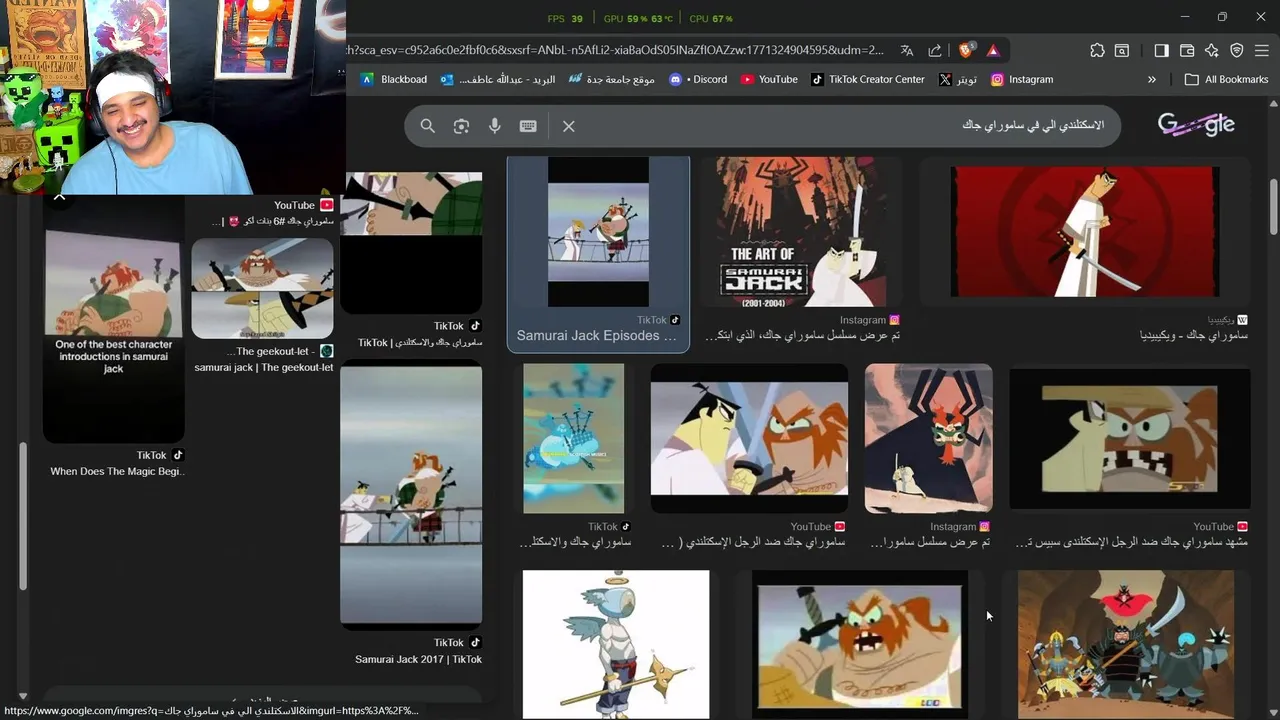Open the All Bookmarks folder

pyautogui.click(x=1226, y=79)
